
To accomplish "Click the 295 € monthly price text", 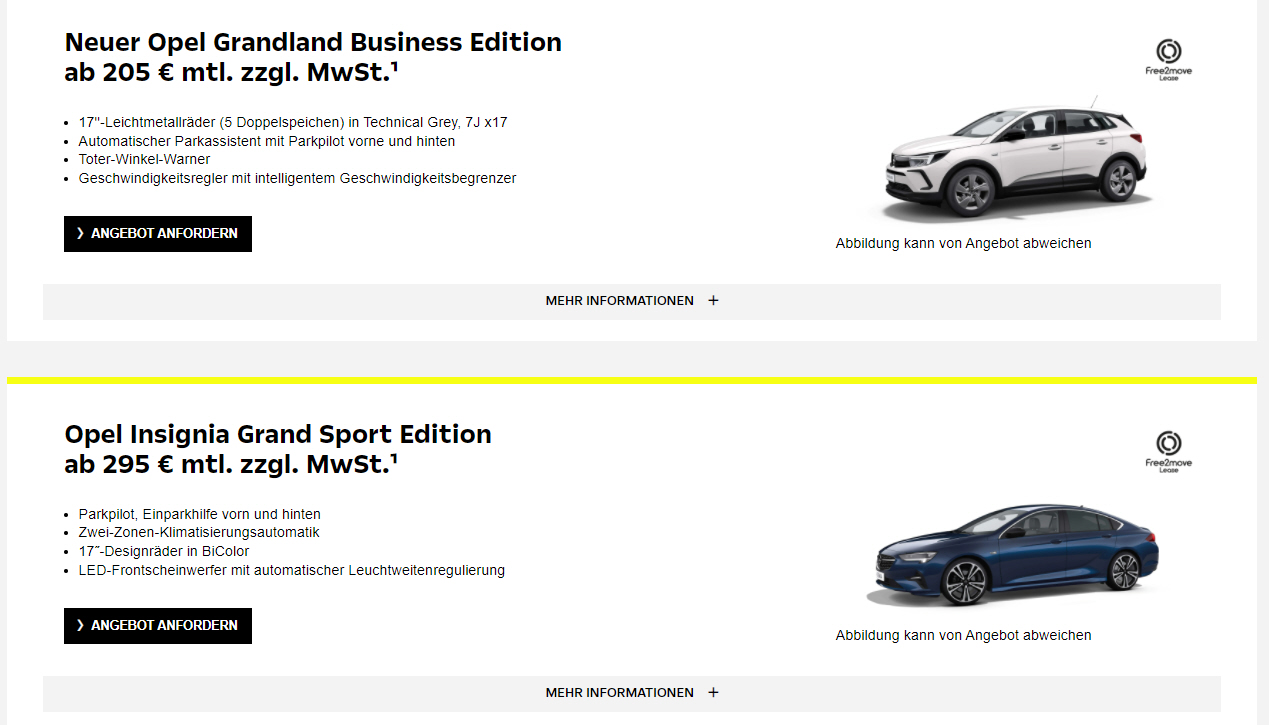I will click(x=232, y=465).
